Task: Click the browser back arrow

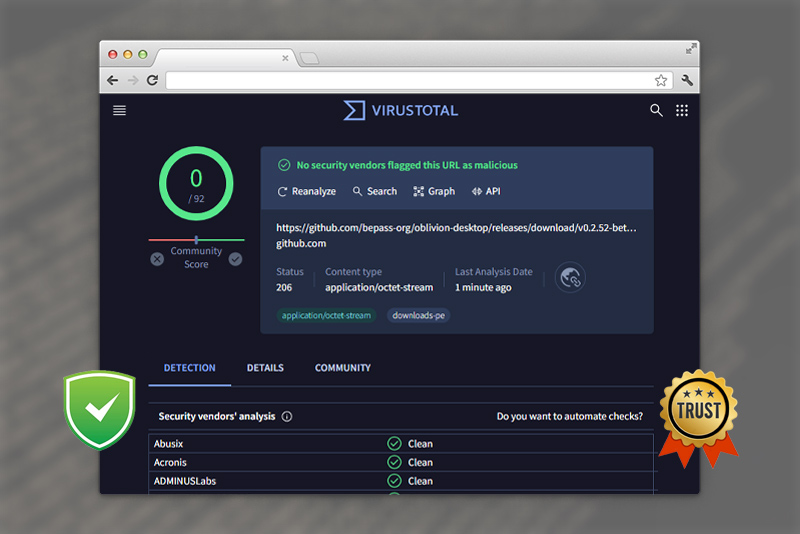Action: pos(113,80)
